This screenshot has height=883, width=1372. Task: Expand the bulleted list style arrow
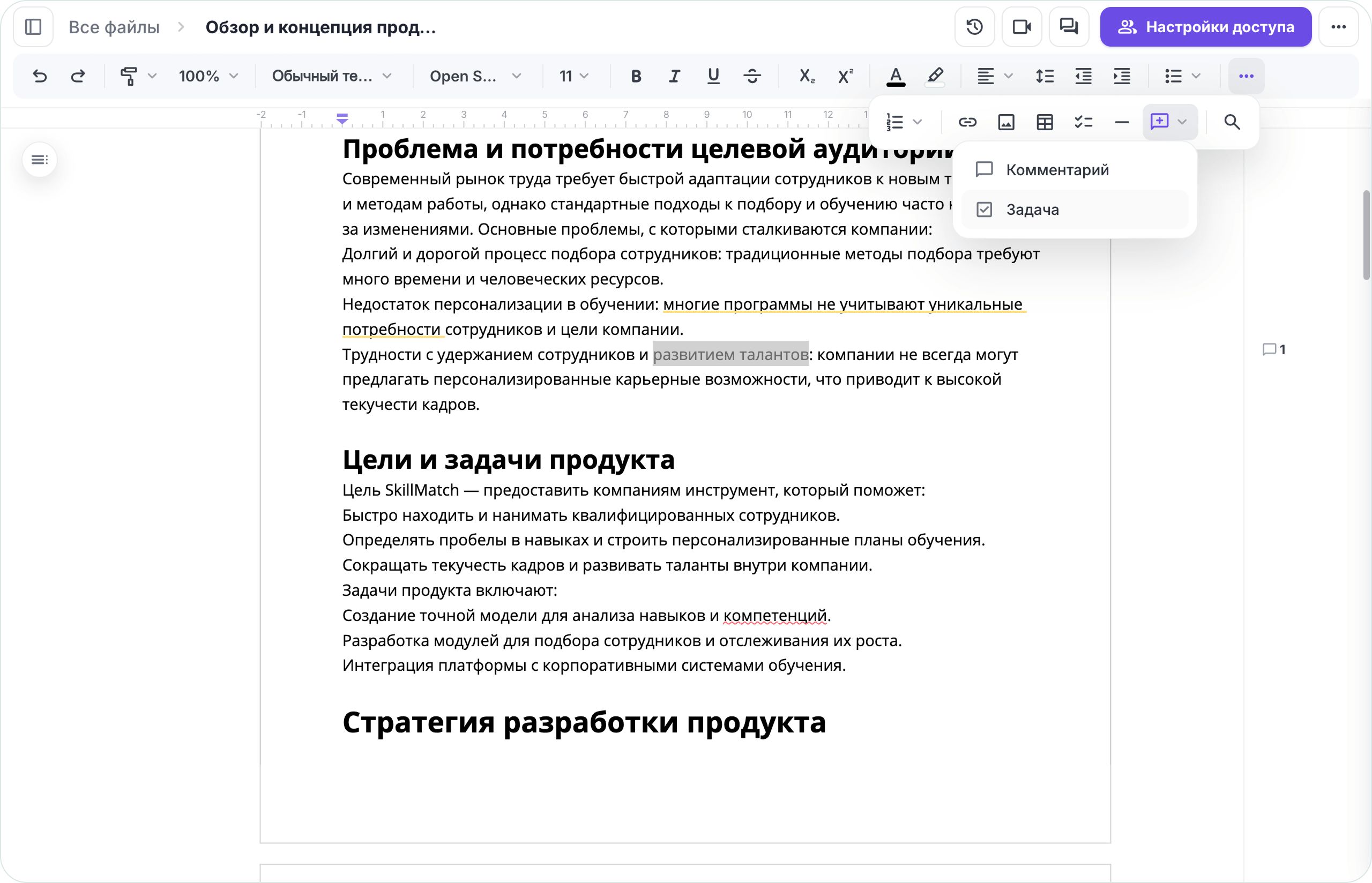pyautogui.click(x=1196, y=76)
